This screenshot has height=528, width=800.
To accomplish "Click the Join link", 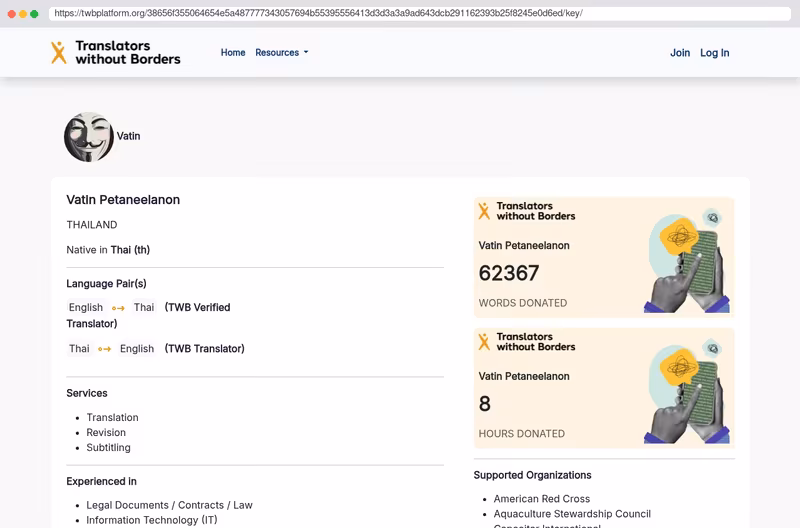I will pos(680,53).
